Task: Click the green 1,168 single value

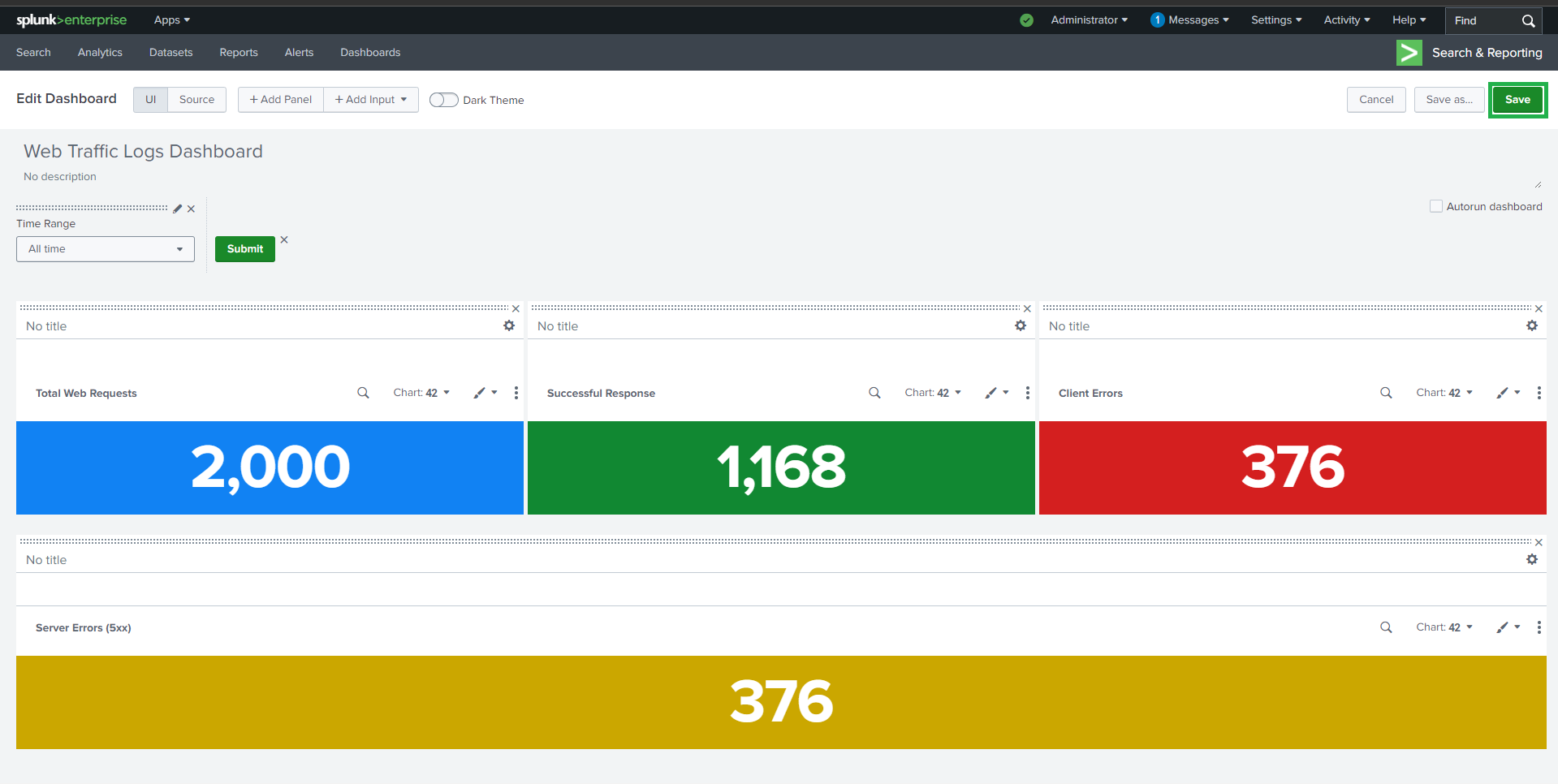Action: click(x=781, y=467)
